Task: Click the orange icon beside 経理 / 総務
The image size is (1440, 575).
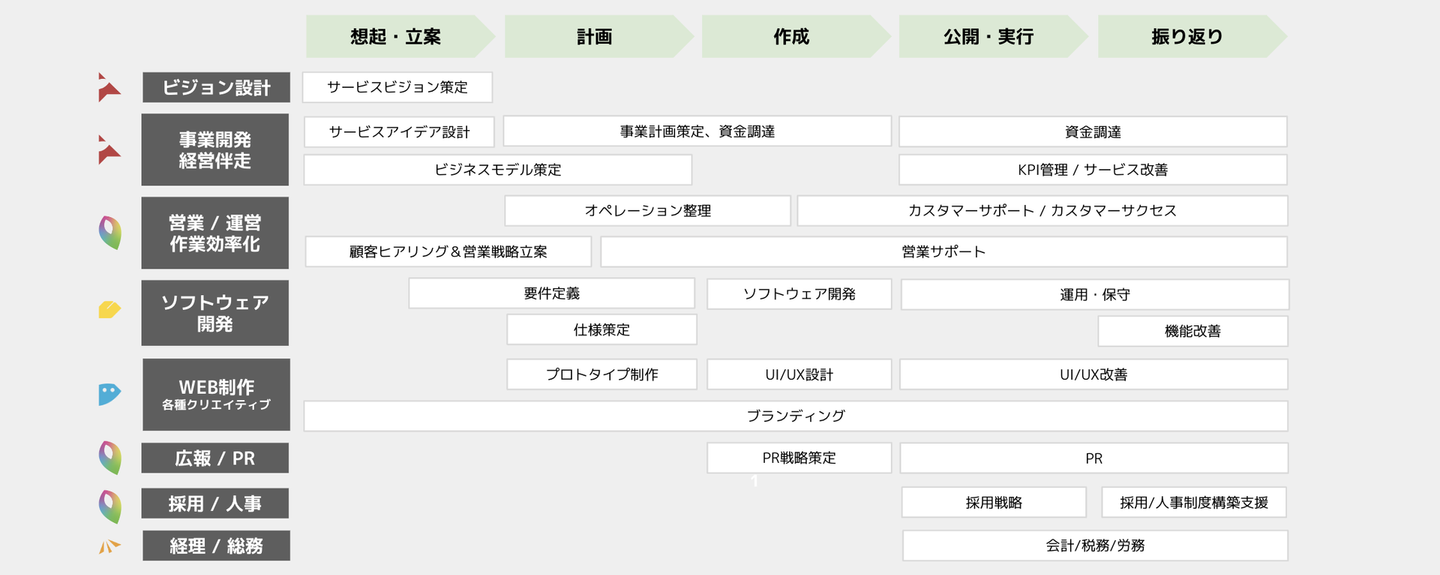Action: (110, 546)
